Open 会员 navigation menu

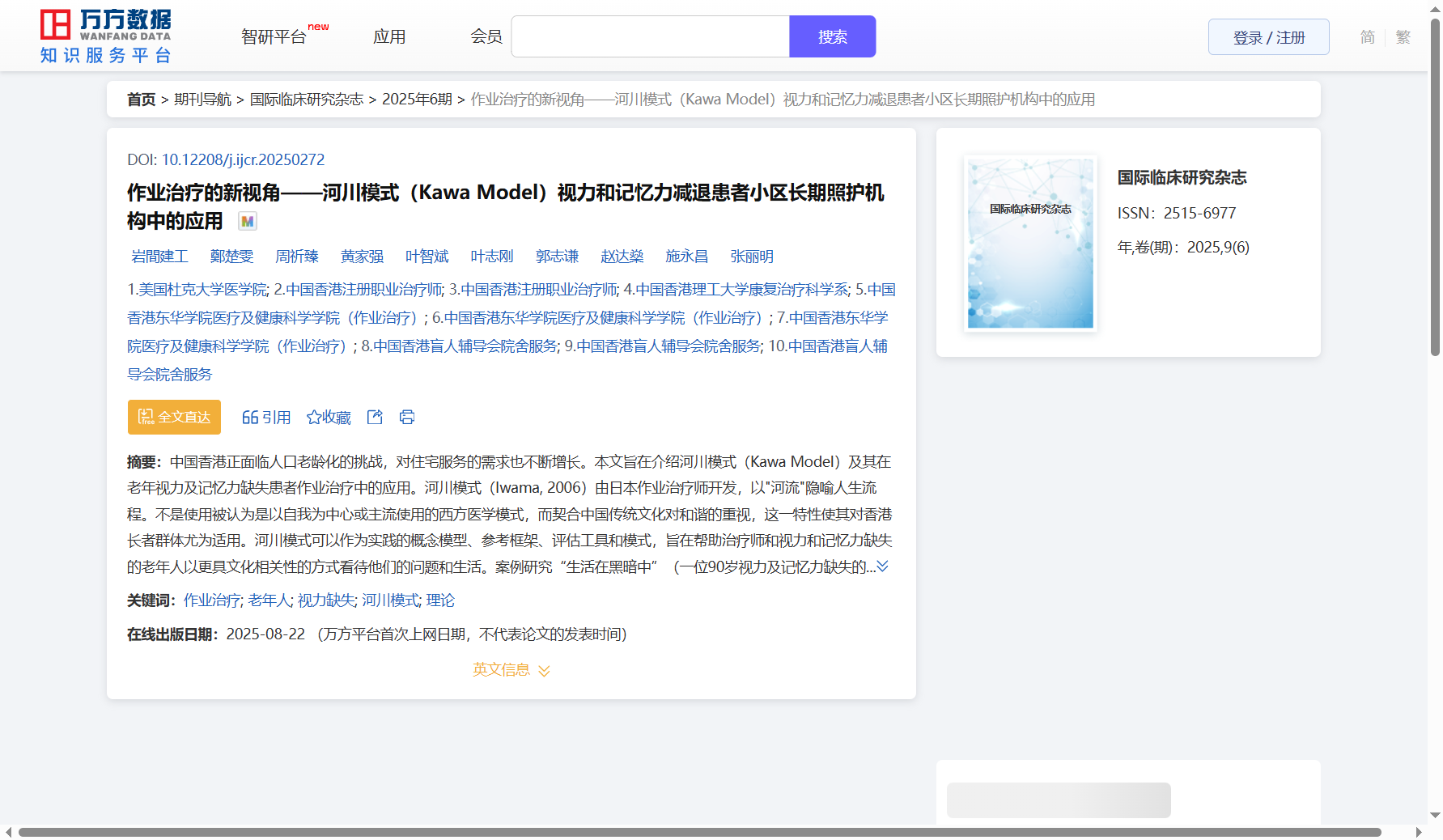pyautogui.click(x=486, y=37)
